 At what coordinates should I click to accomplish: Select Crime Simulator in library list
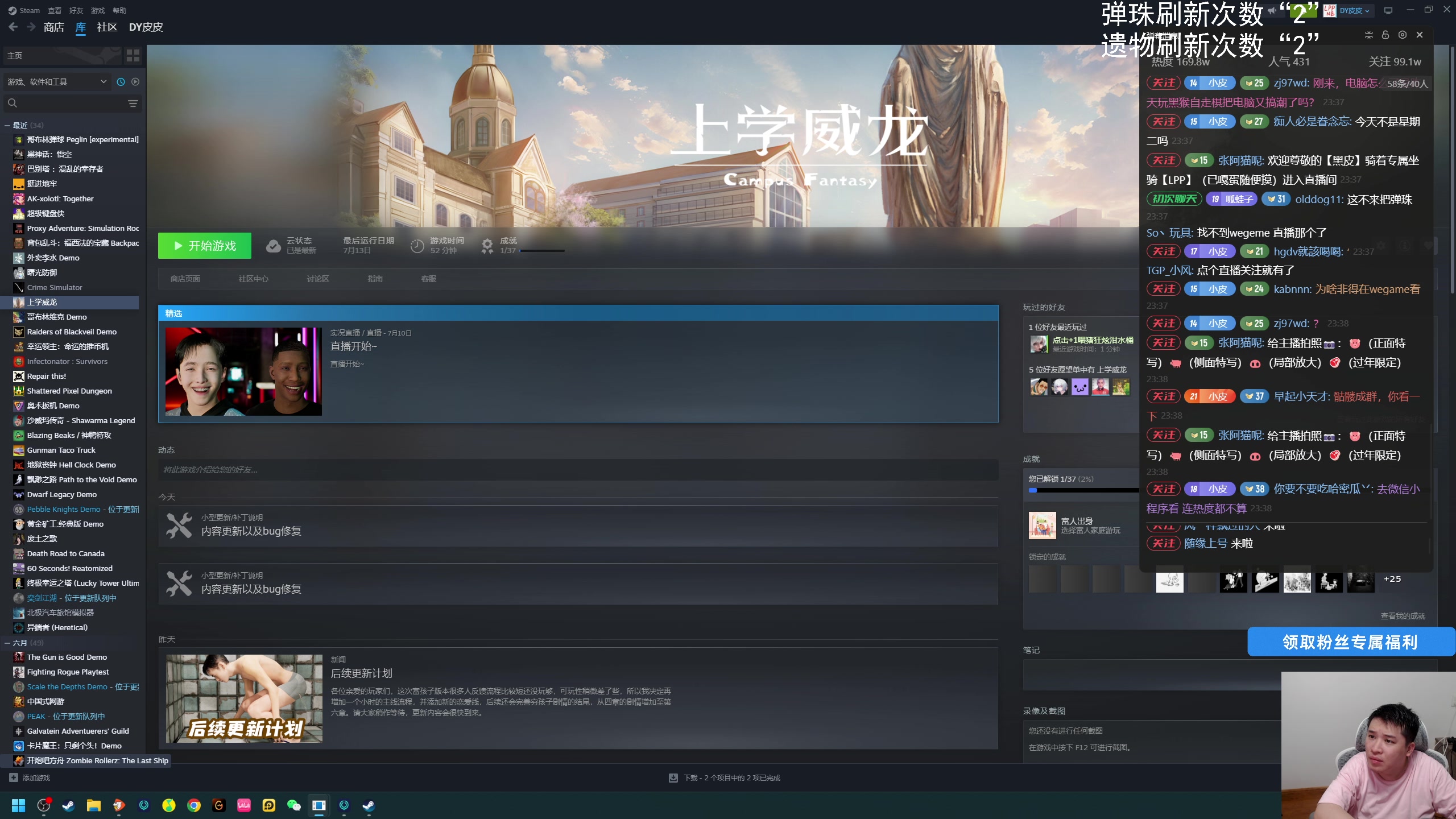76,287
